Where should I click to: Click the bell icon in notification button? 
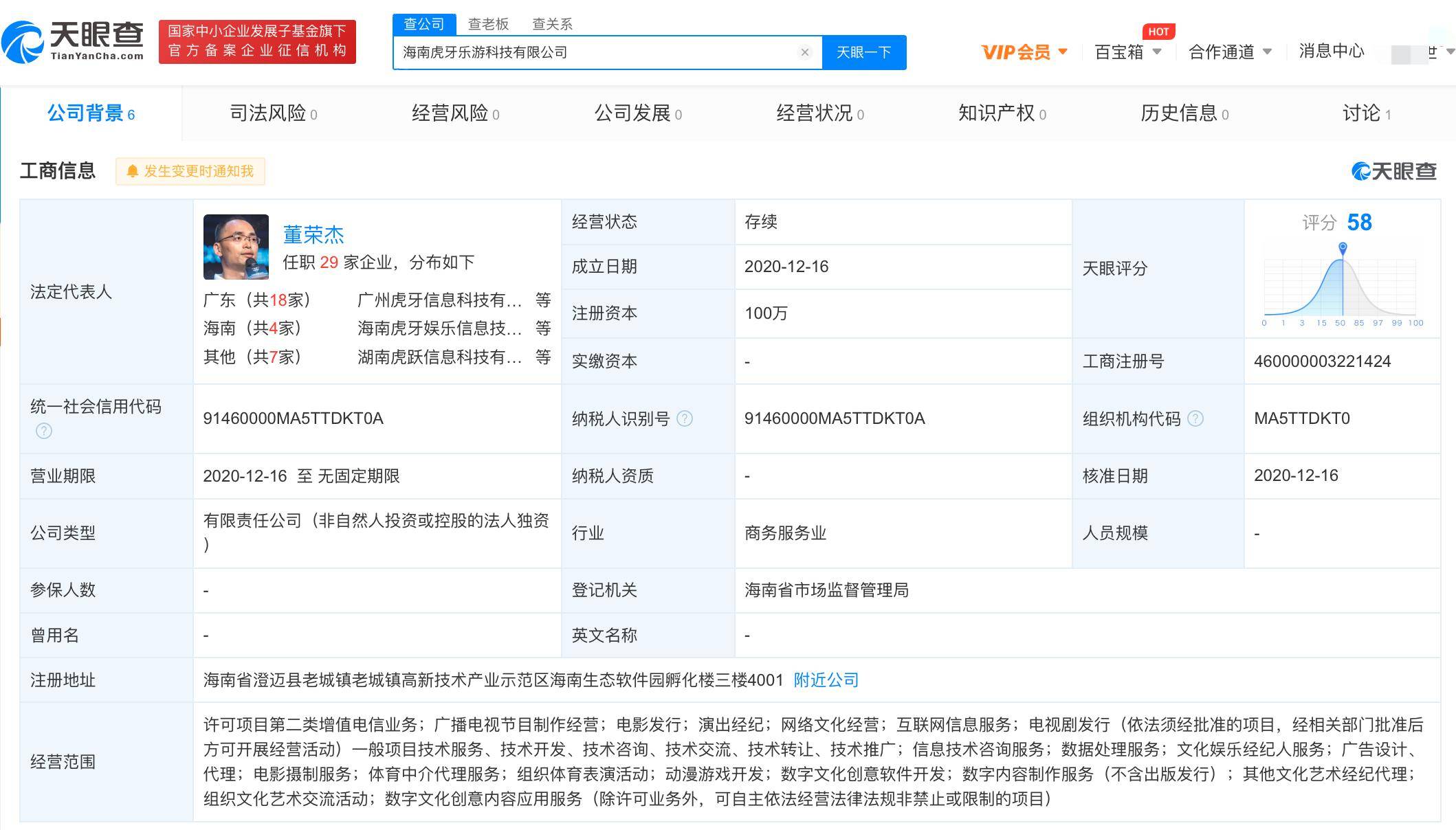coord(133,171)
